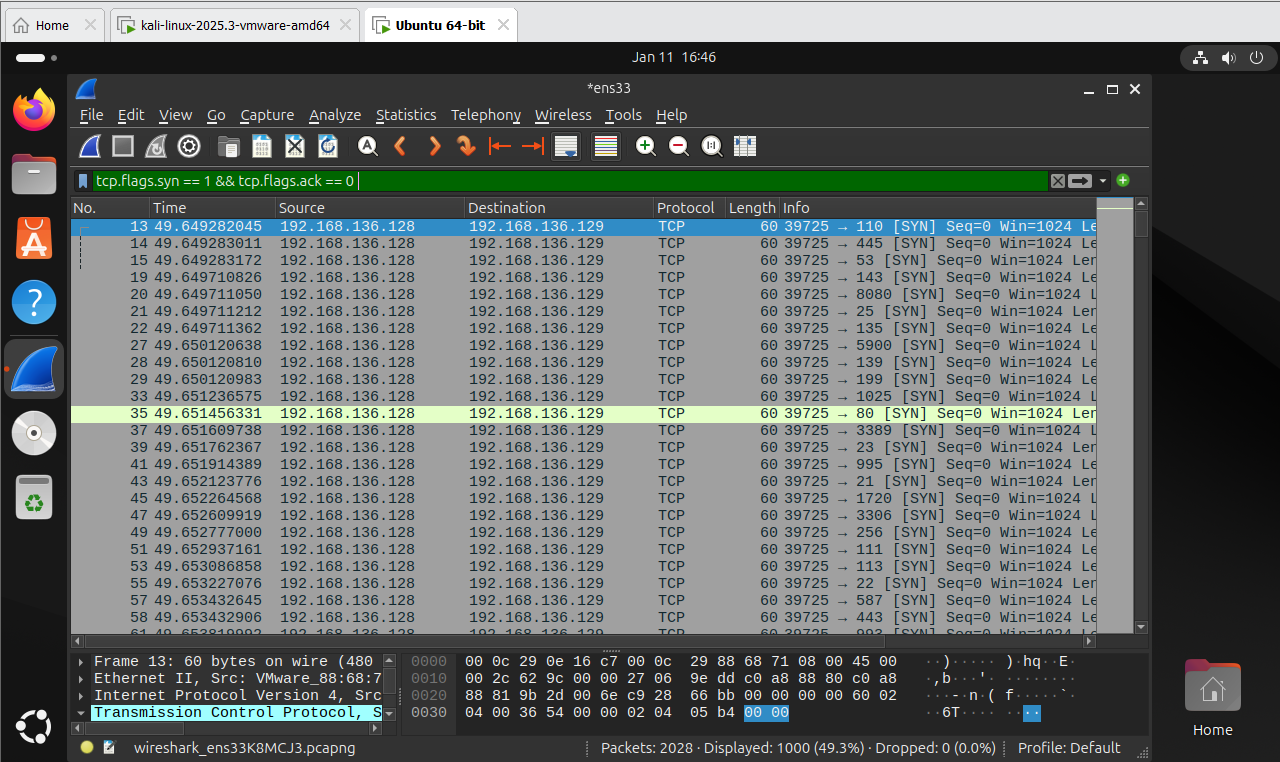Go forward in packet history
The width and height of the screenshot is (1280, 762).
pos(433,146)
